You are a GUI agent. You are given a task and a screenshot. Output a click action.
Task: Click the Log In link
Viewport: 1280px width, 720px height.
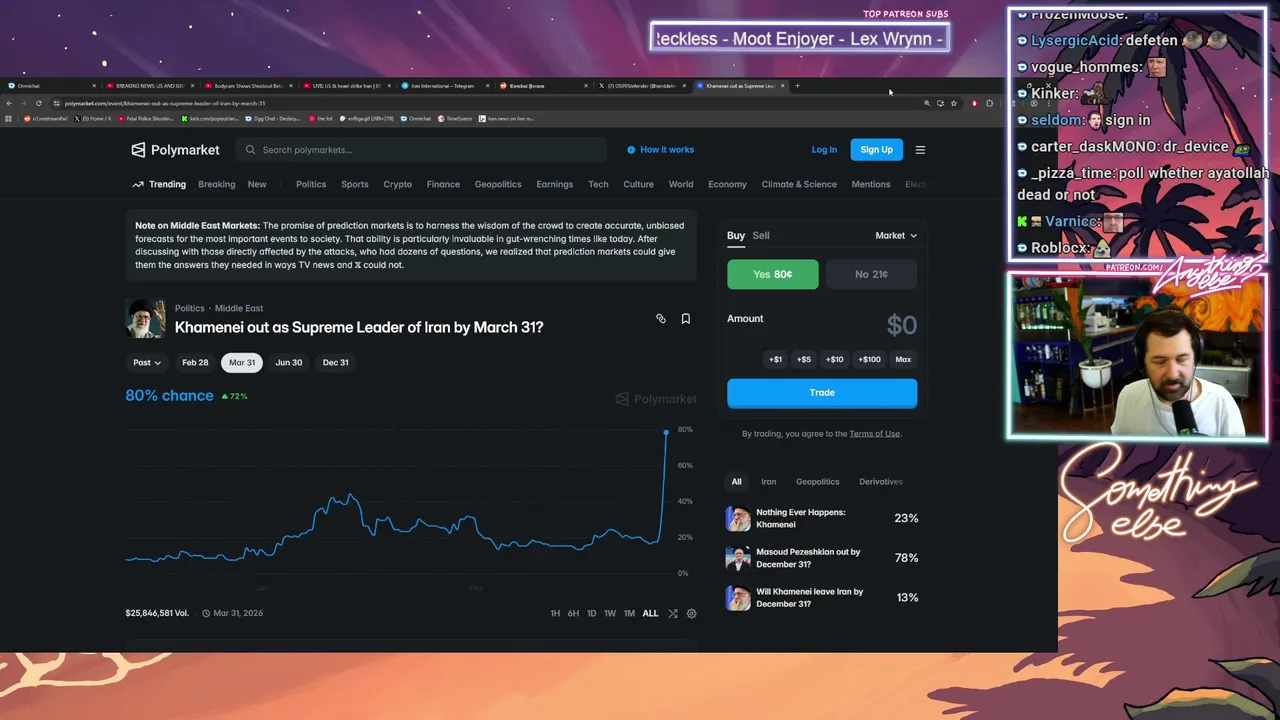pos(824,150)
